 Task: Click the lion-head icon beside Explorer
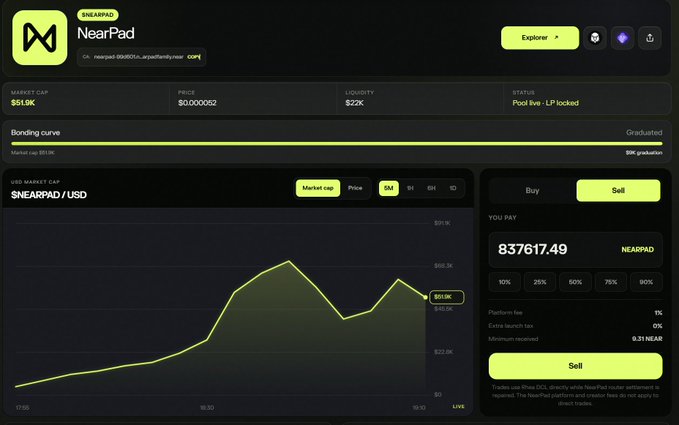[595, 38]
